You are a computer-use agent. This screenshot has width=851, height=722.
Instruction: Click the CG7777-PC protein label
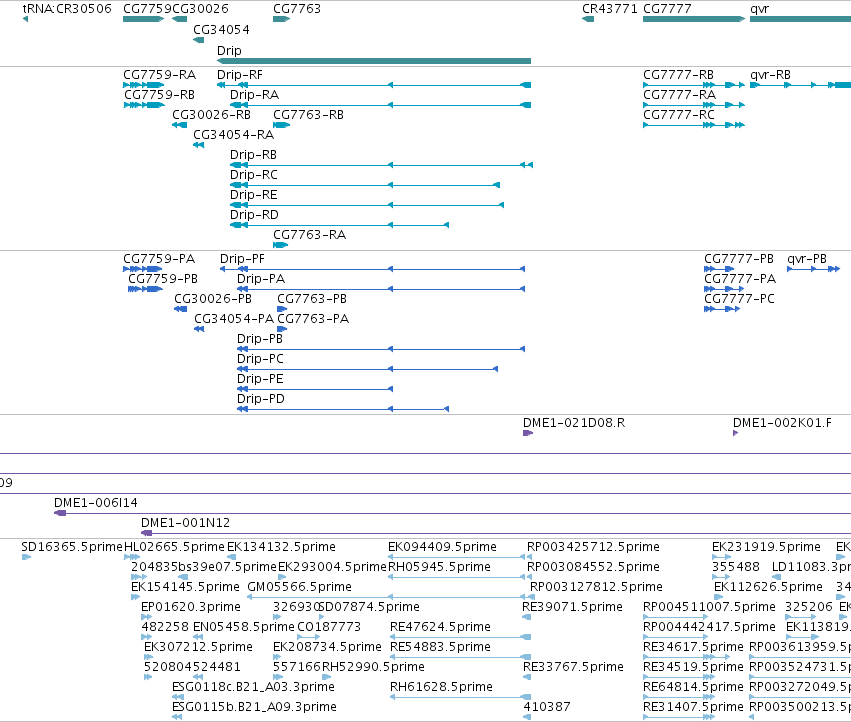pos(739,299)
